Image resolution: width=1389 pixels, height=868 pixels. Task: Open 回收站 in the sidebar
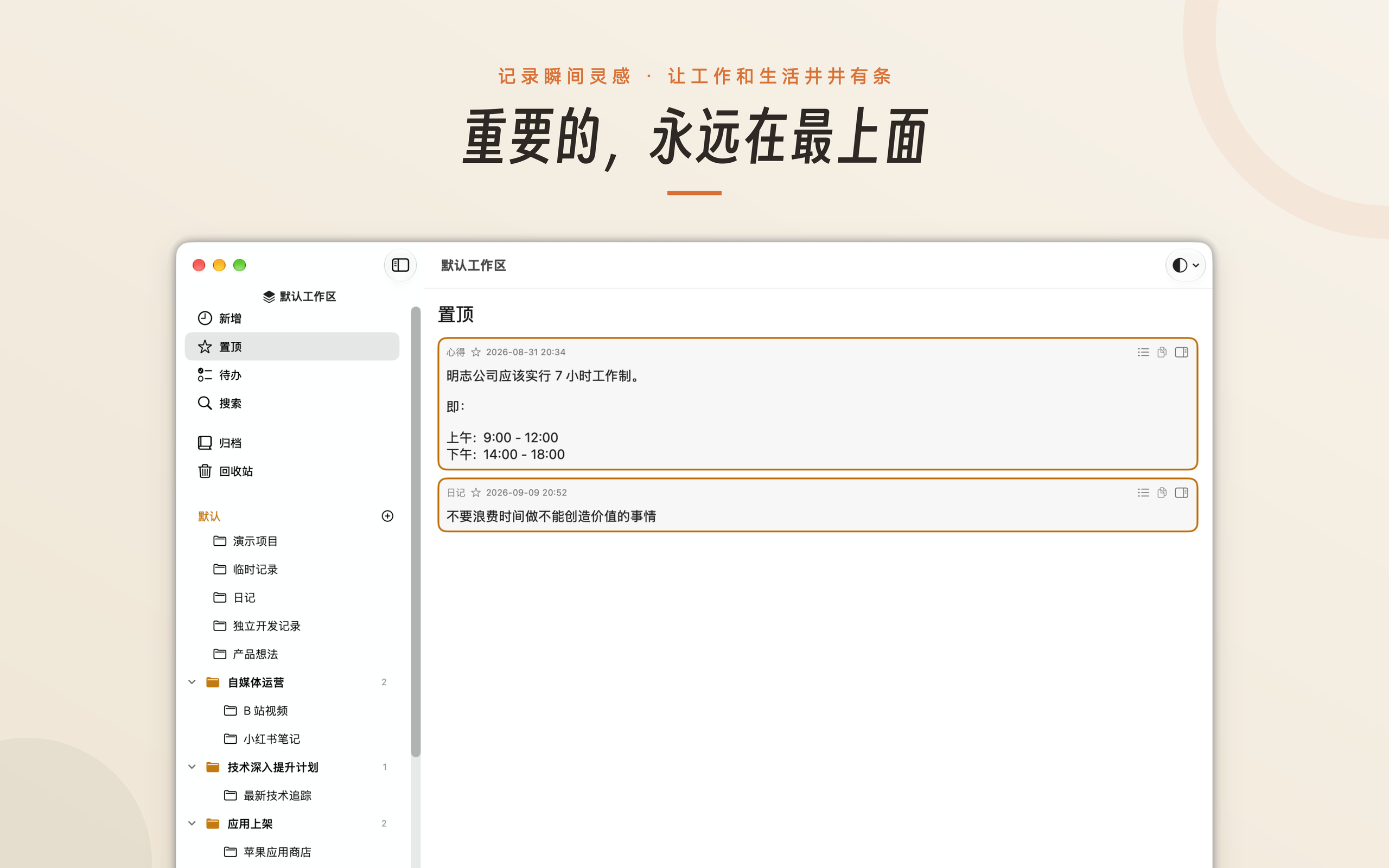pos(292,471)
